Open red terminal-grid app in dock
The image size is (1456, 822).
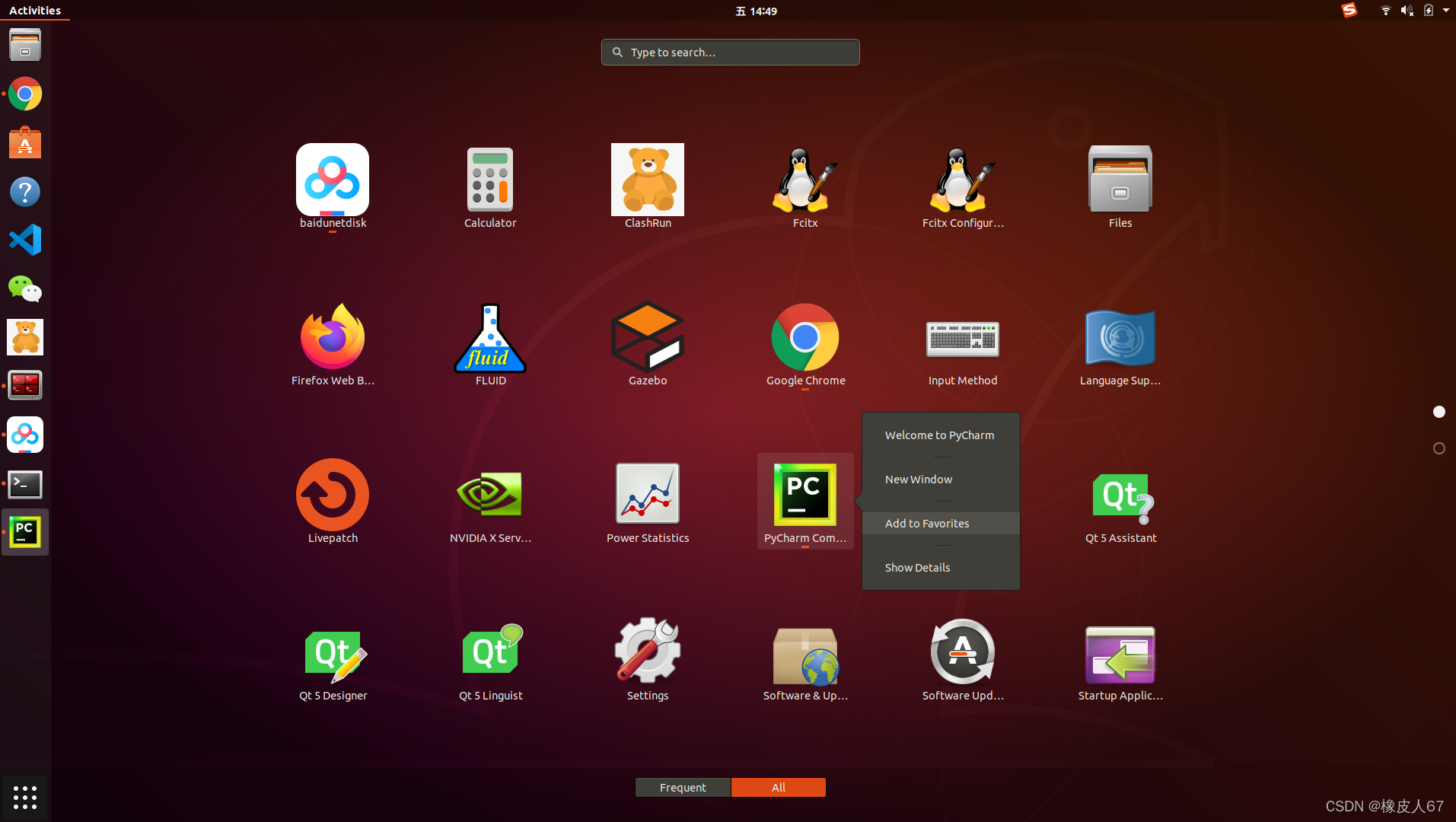tap(25, 386)
